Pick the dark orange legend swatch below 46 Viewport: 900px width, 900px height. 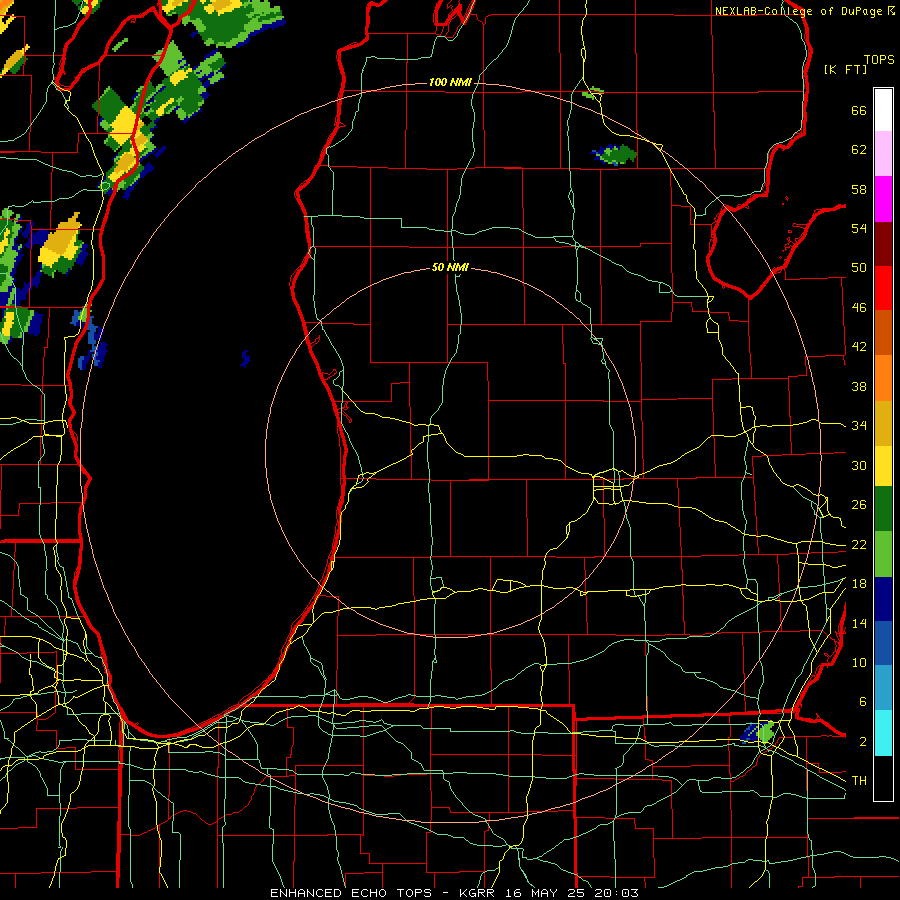tap(883, 332)
